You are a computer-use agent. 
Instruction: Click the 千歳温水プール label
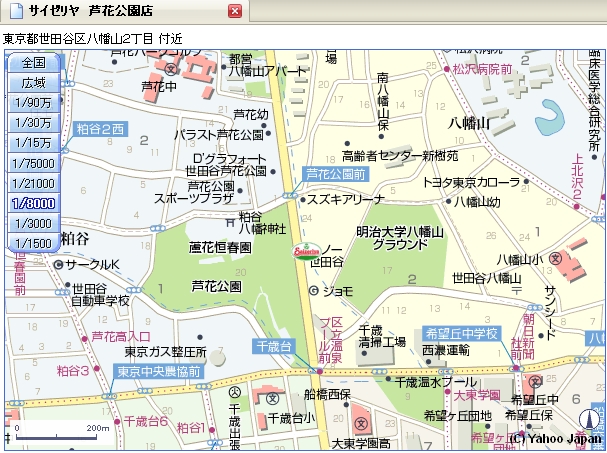436,382
